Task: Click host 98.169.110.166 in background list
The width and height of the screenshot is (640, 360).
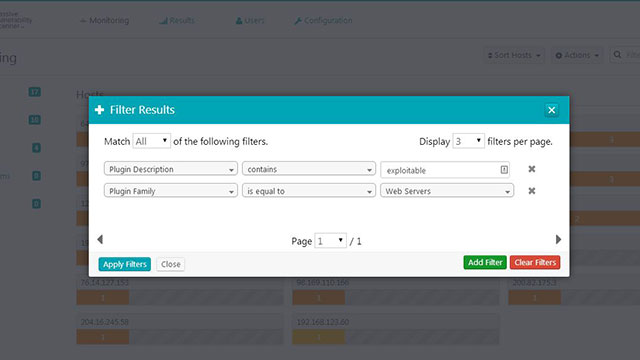Action: [322, 282]
